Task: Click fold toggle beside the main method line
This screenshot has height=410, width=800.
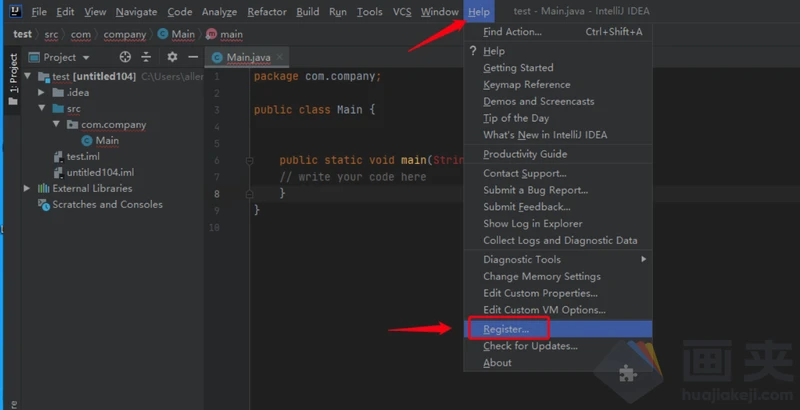Action: [x=249, y=160]
